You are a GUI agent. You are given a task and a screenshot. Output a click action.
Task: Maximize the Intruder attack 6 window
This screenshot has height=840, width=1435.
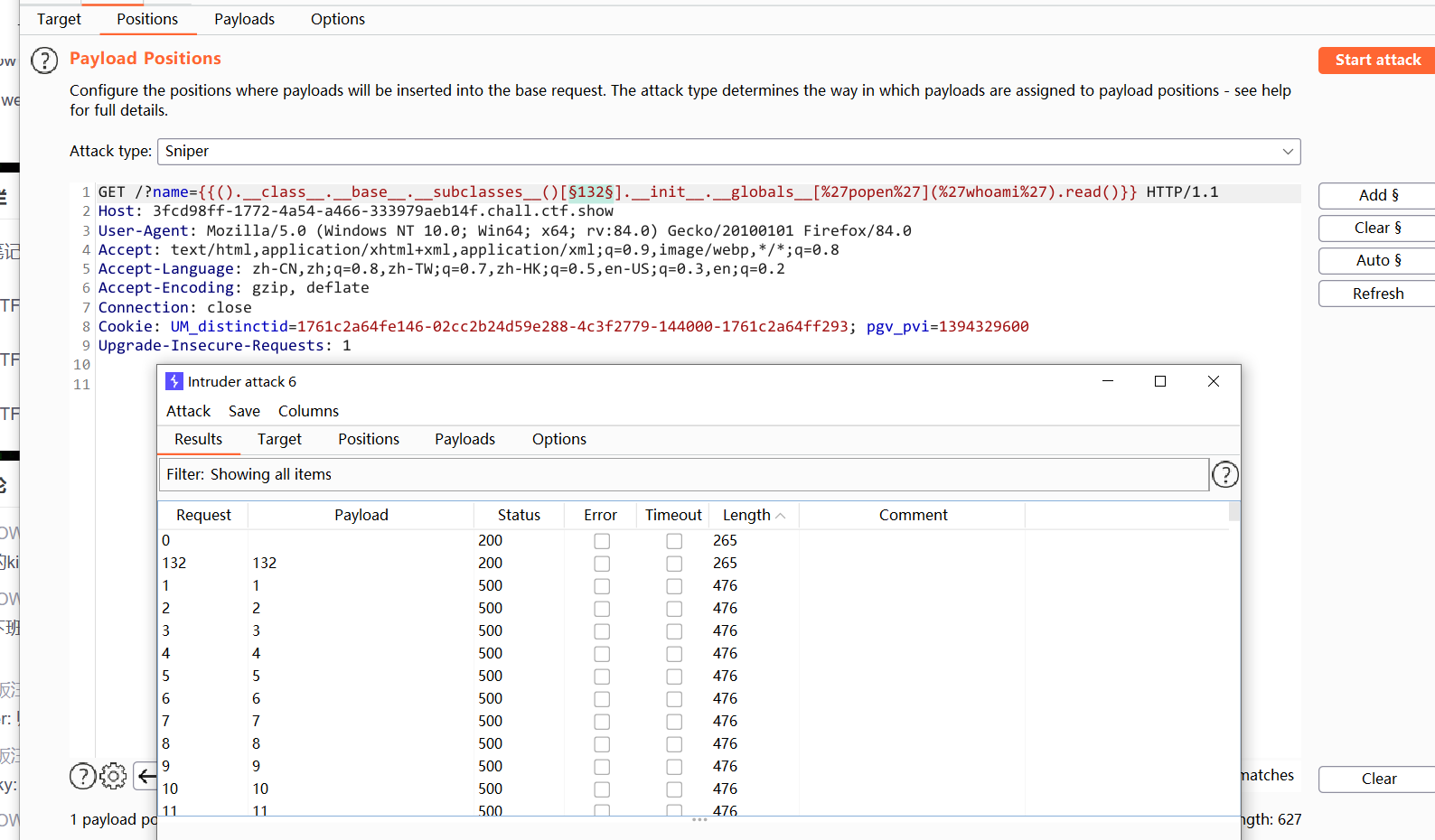coord(1160,381)
